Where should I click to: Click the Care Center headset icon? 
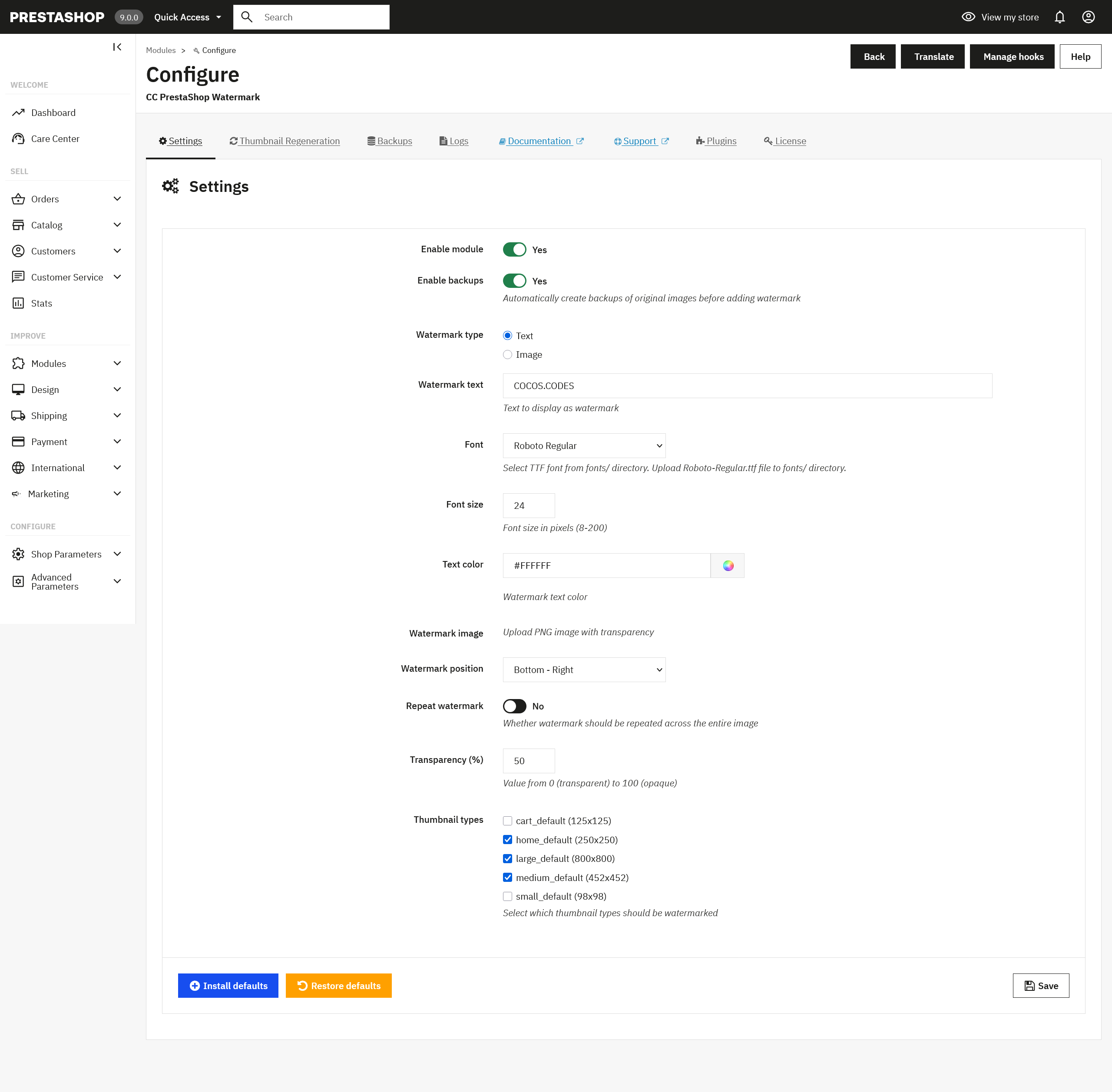pos(18,139)
